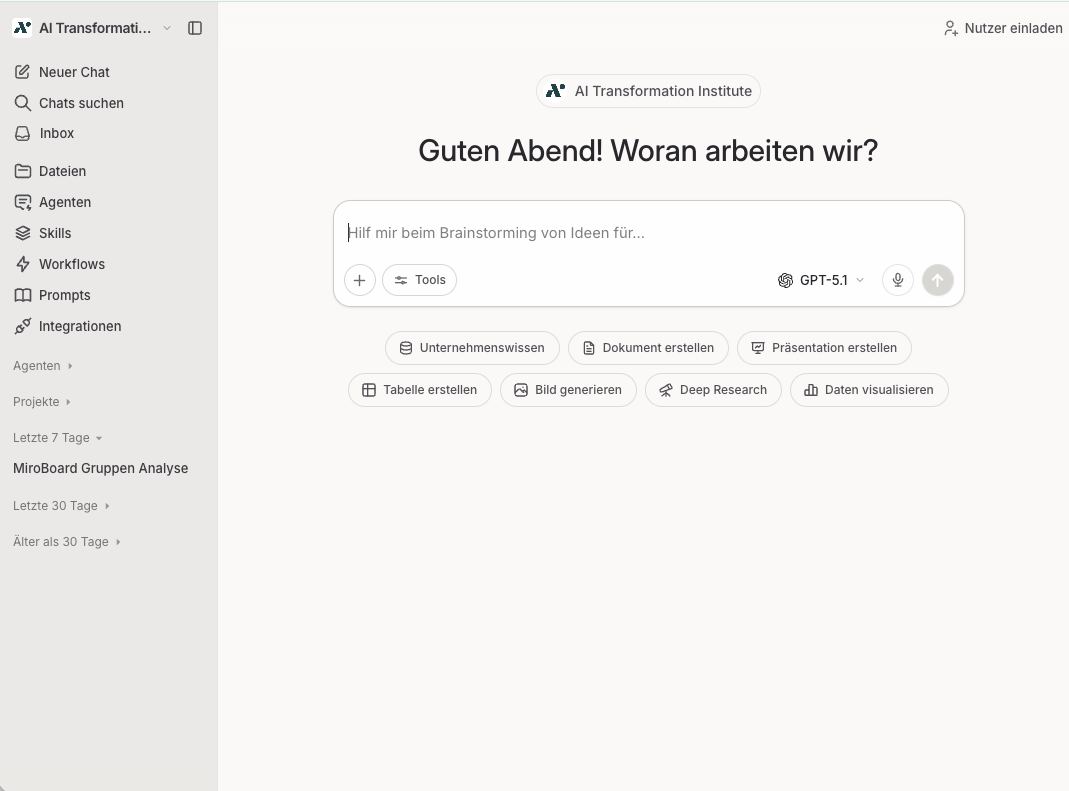Click the Tools sliders icon

[401, 280]
